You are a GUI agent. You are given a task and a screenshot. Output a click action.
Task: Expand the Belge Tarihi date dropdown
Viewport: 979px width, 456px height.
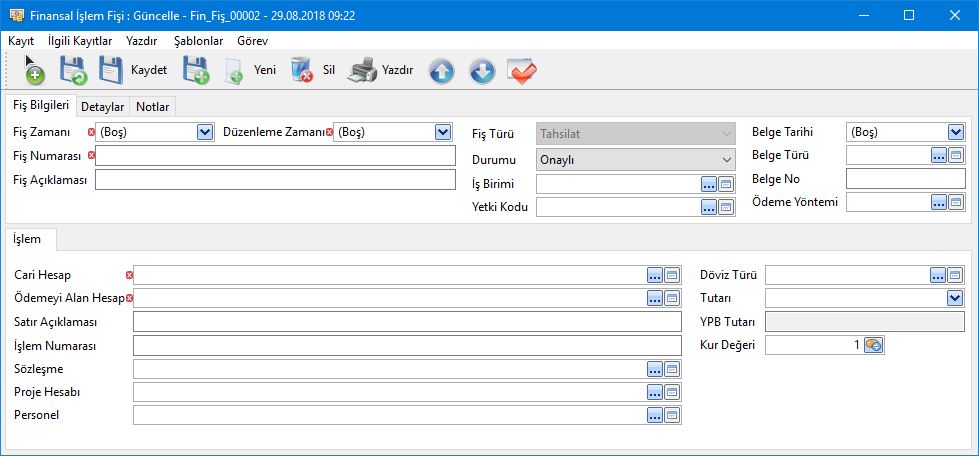click(955, 132)
